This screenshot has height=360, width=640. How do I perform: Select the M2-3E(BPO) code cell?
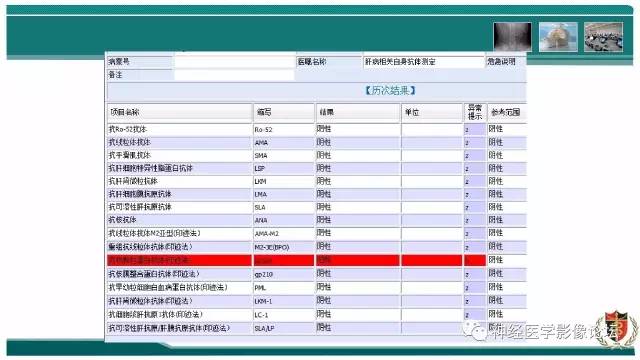click(x=284, y=247)
